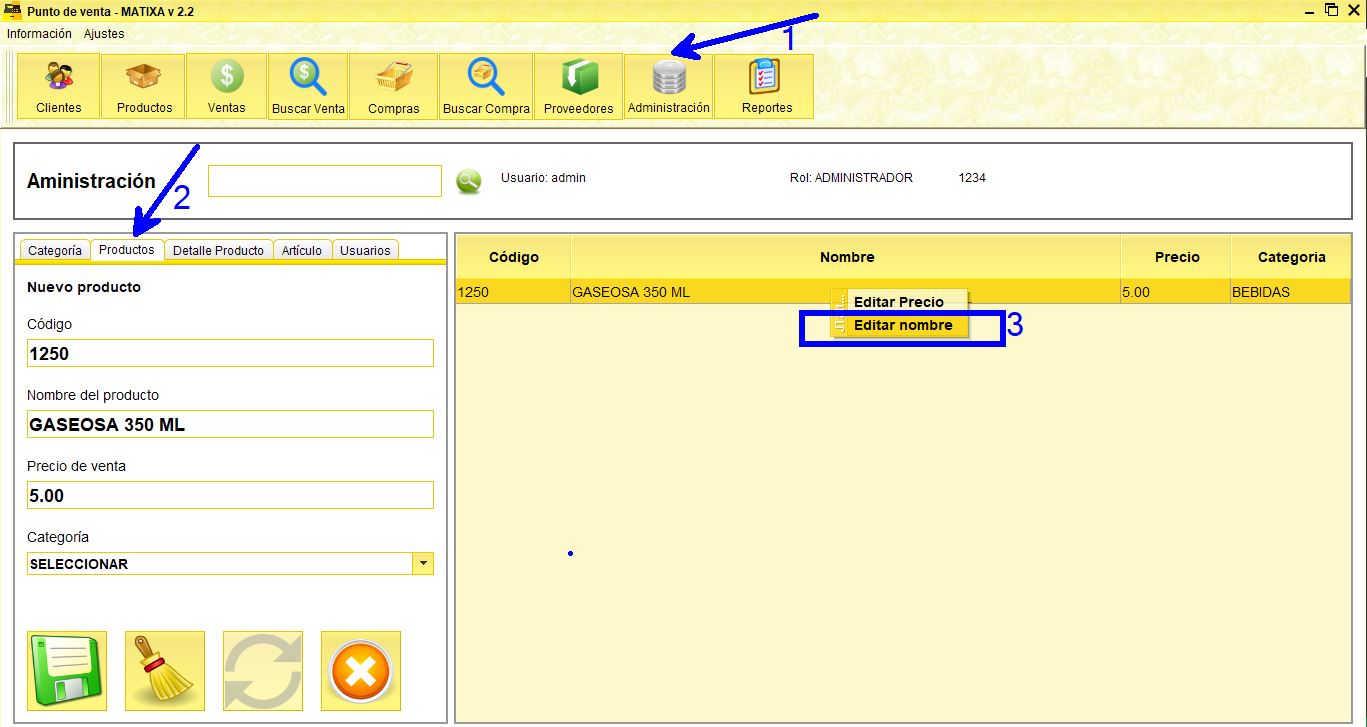Screen dimensions: 1367x727
Task: Open the Compras module
Action: coord(394,85)
